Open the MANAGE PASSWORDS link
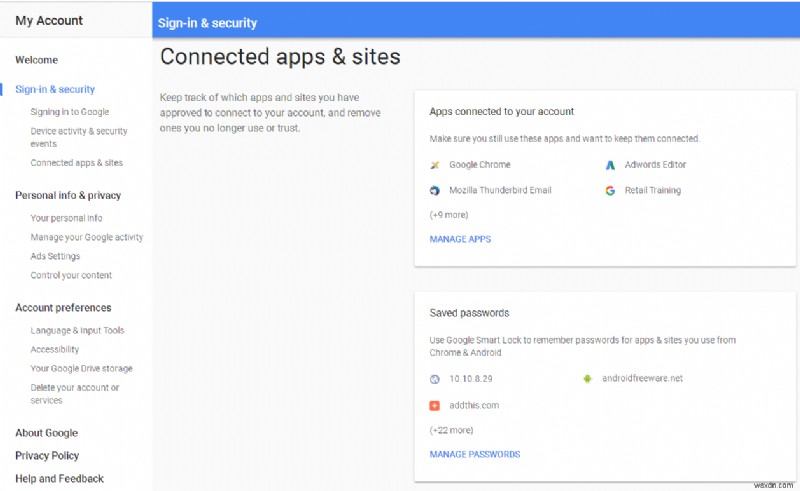Screen dimensions: 800x491 [x=475, y=454]
